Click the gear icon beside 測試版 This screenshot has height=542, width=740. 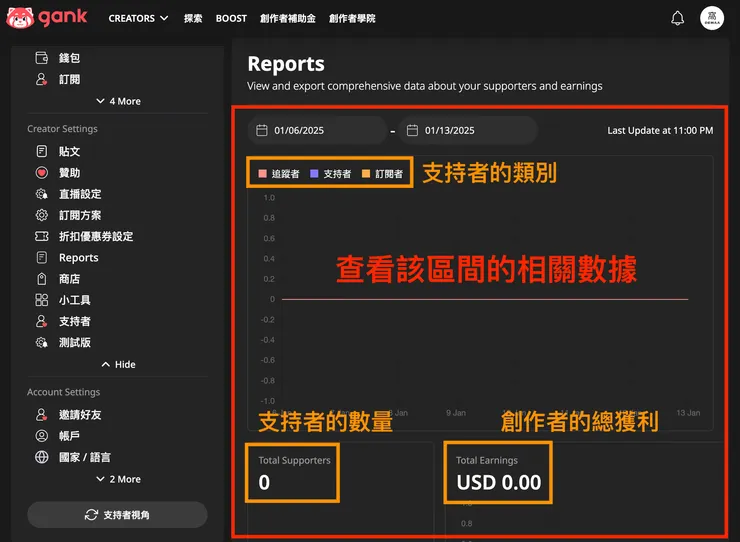(x=42, y=342)
